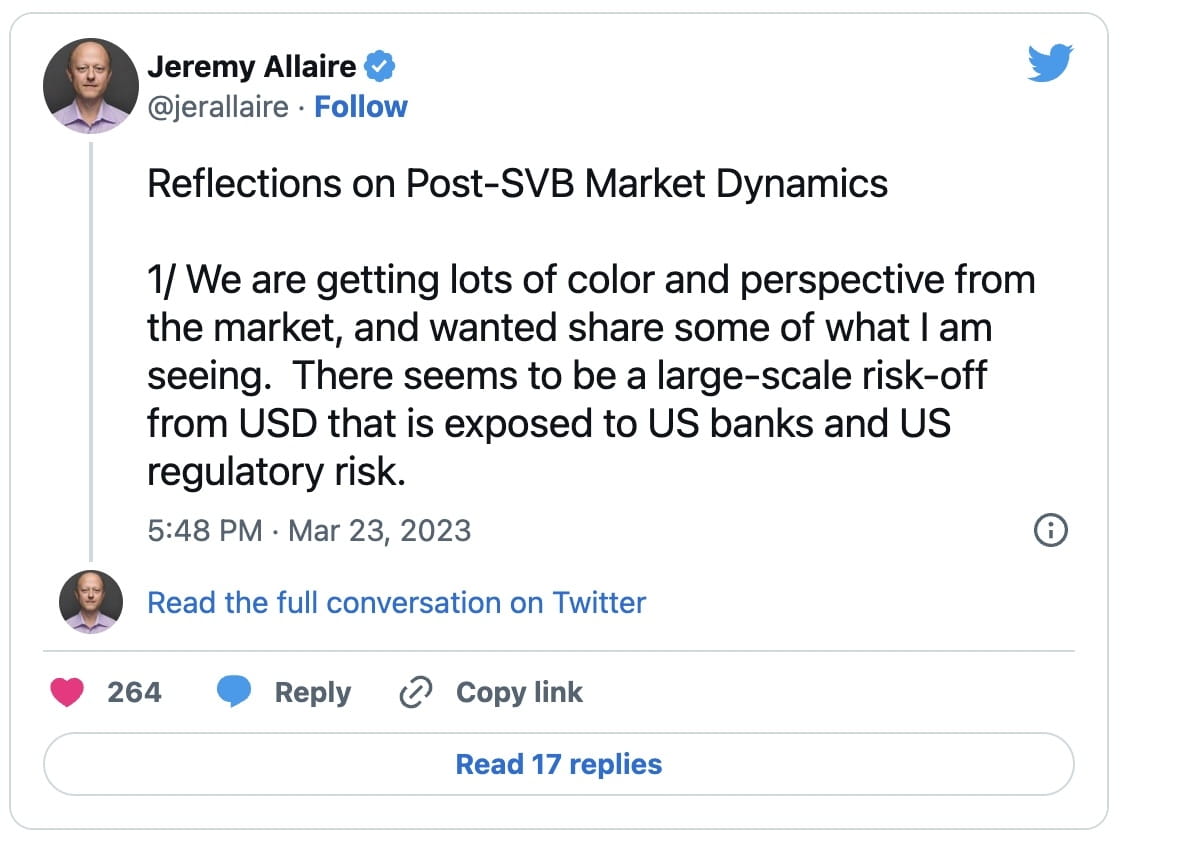This screenshot has height=850, width=1180.
Task: Open the Jeremy Allaire display name
Action: 251,67
